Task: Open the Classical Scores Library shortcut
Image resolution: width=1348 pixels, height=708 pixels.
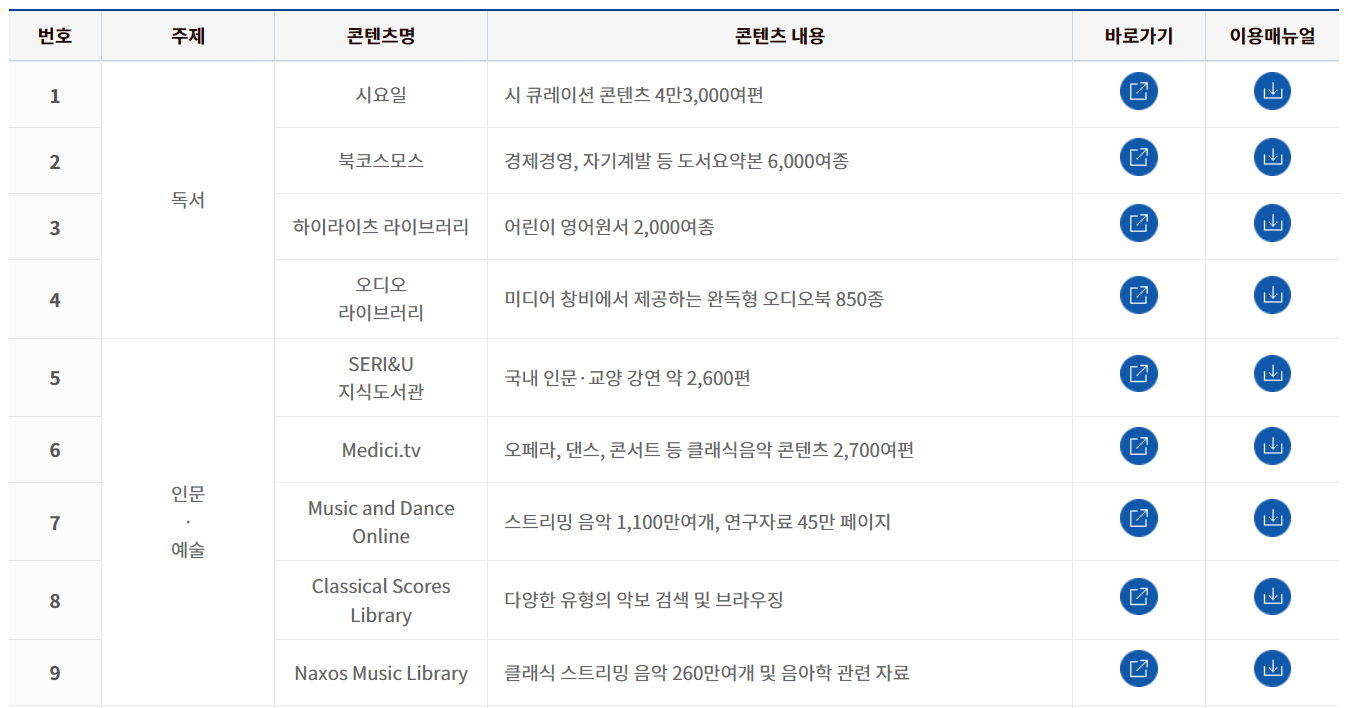Action: click(x=1137, y=598)
